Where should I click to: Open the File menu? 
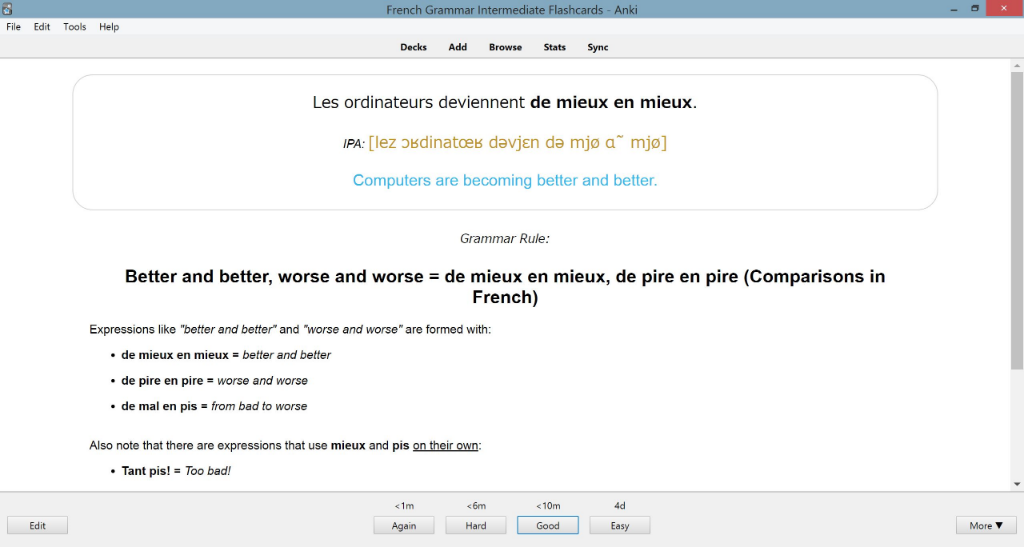tap(13, 27)
